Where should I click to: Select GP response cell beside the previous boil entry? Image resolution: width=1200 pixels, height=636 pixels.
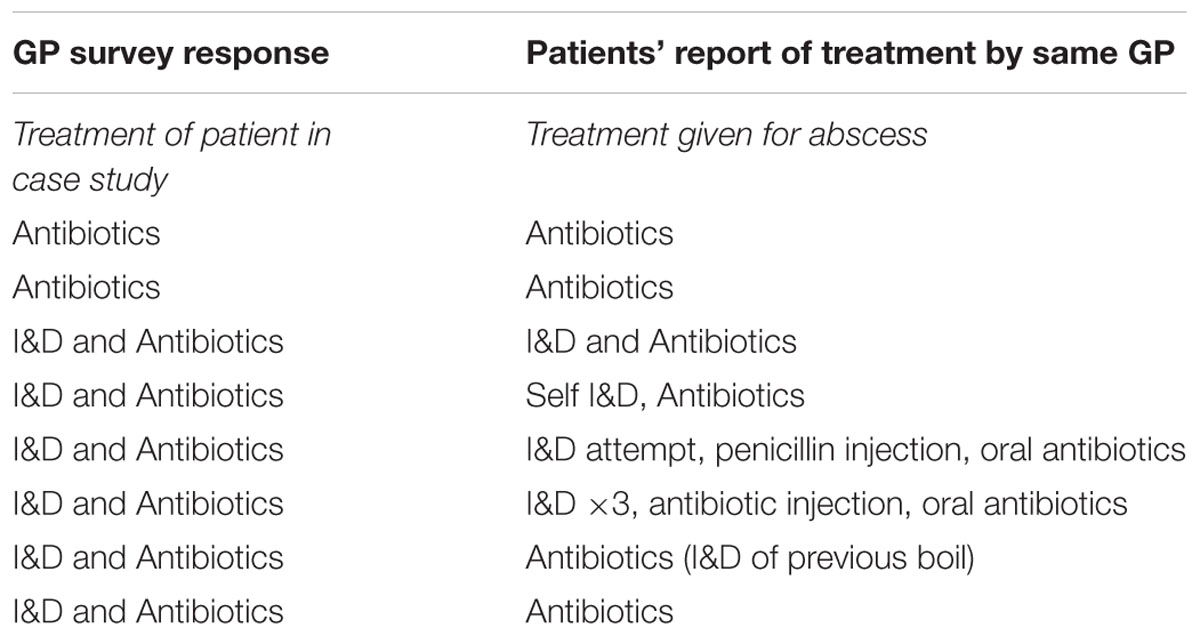[148, 557]
